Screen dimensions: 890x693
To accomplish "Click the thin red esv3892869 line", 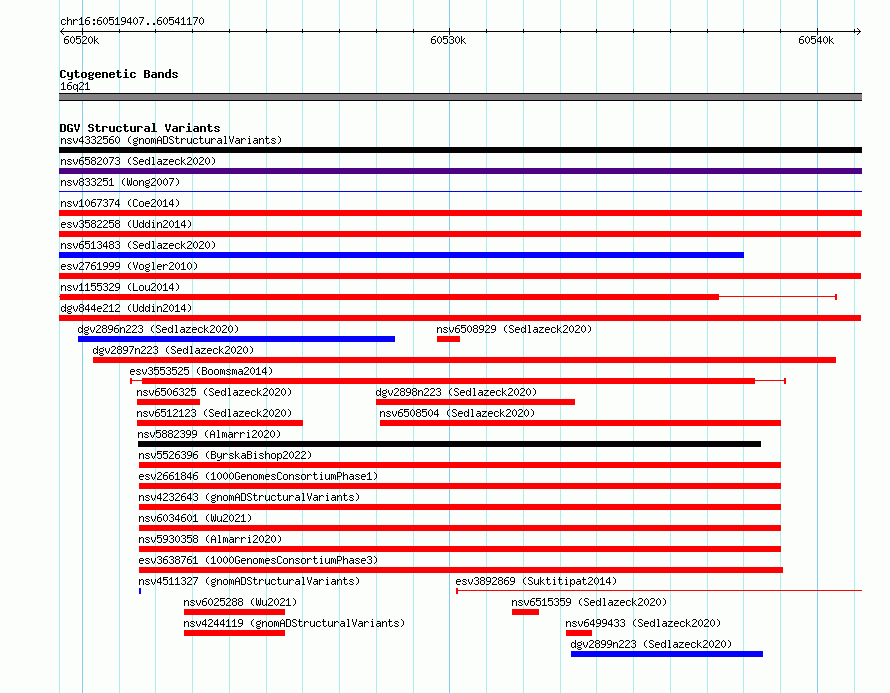I will tap(659, 591).
